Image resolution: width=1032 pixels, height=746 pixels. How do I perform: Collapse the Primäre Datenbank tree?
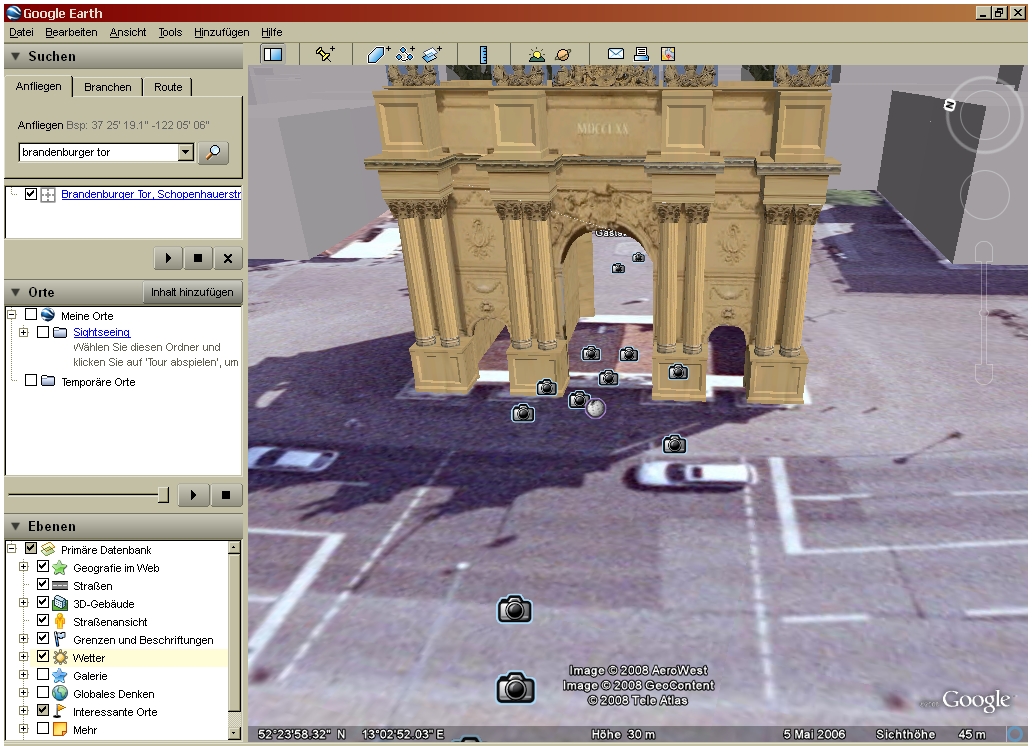coord(12,548)
